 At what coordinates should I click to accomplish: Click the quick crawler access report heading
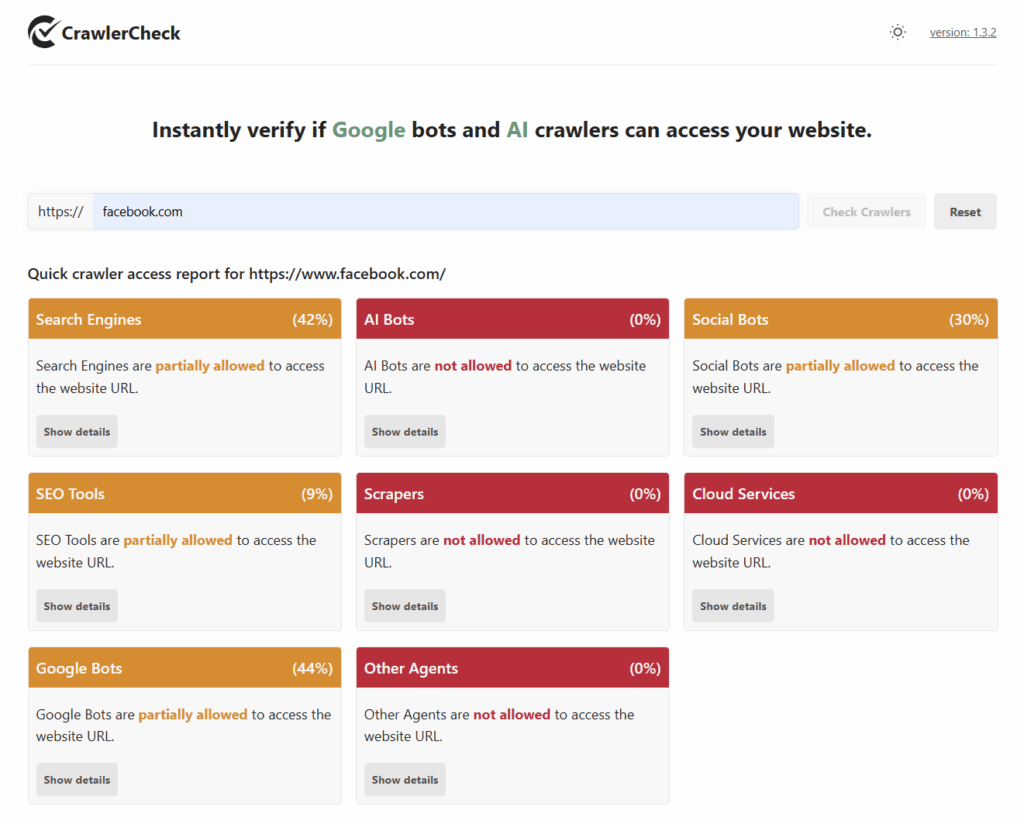(236, 274)
